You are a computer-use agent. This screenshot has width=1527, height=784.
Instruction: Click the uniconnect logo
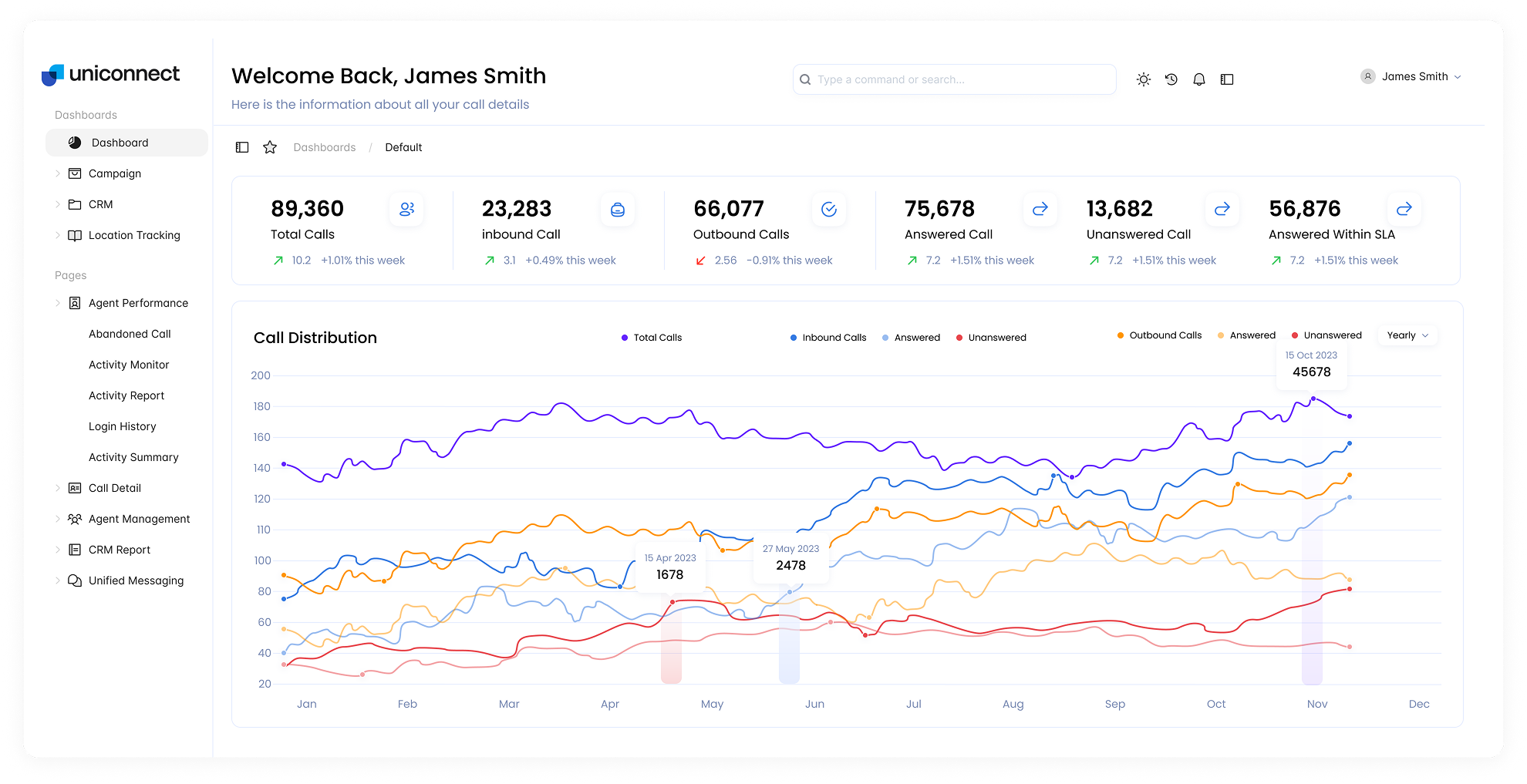(111, 74)
